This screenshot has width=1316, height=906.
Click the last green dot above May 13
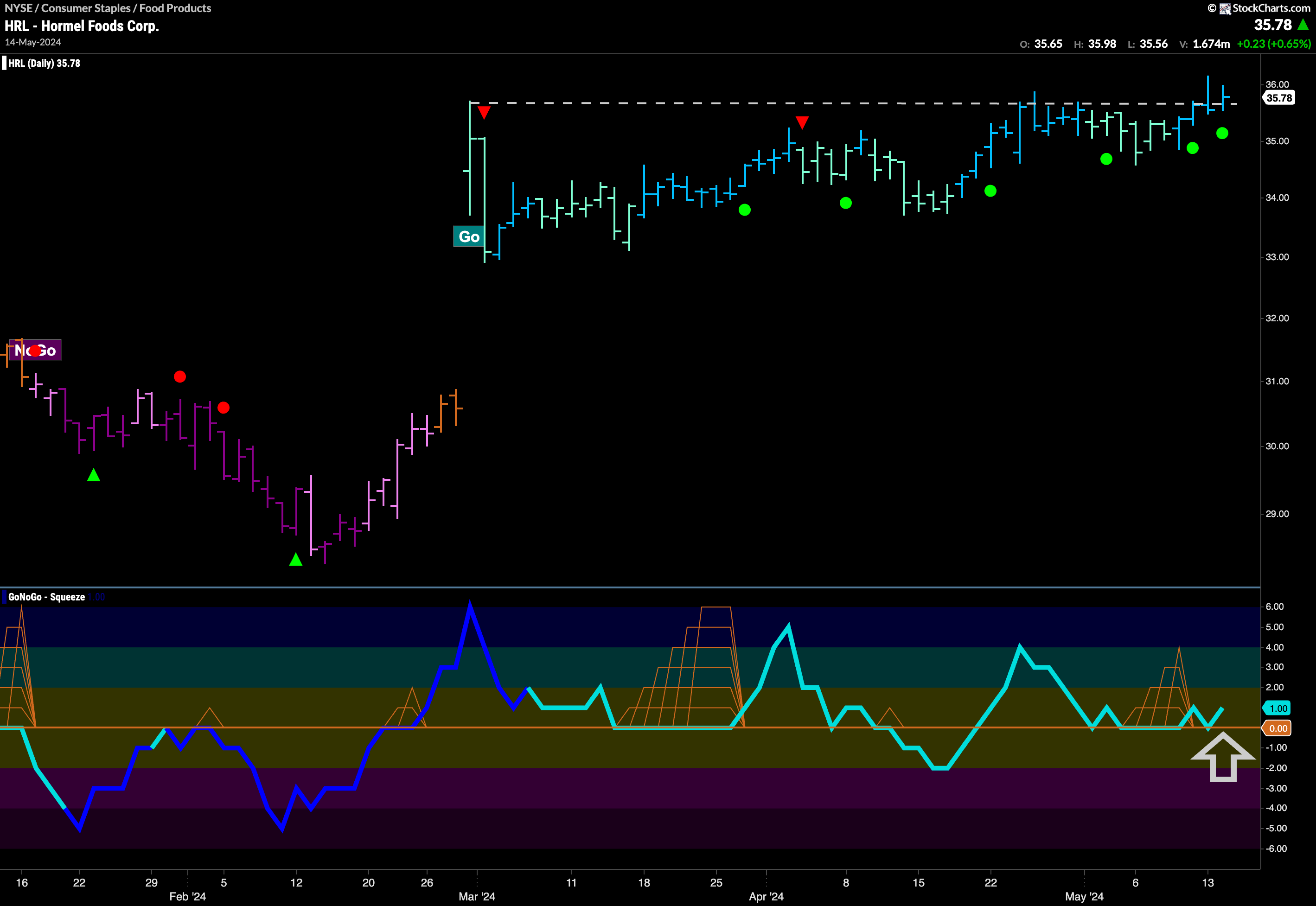[1222, 134]
